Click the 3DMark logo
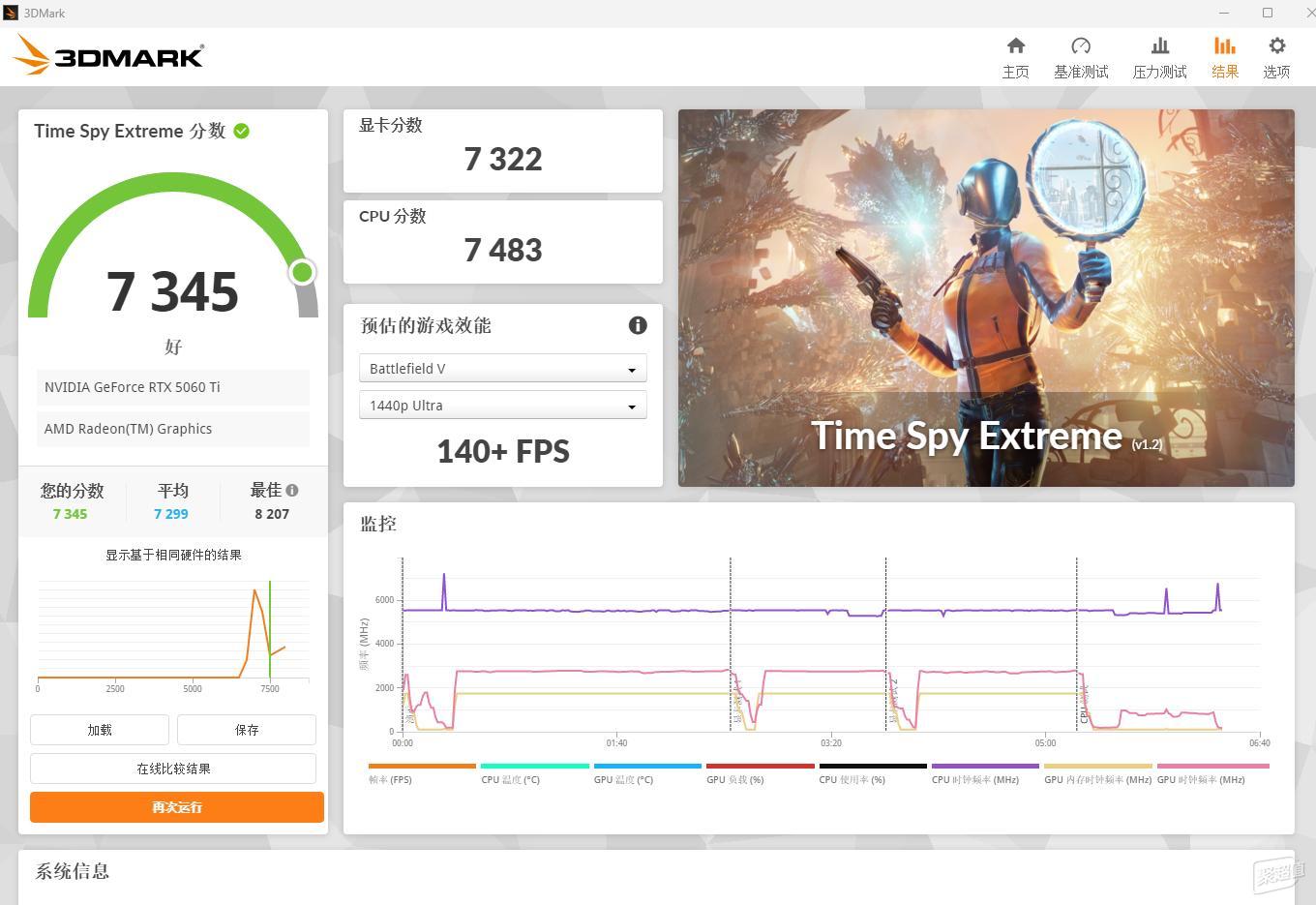 coord(108,55)
